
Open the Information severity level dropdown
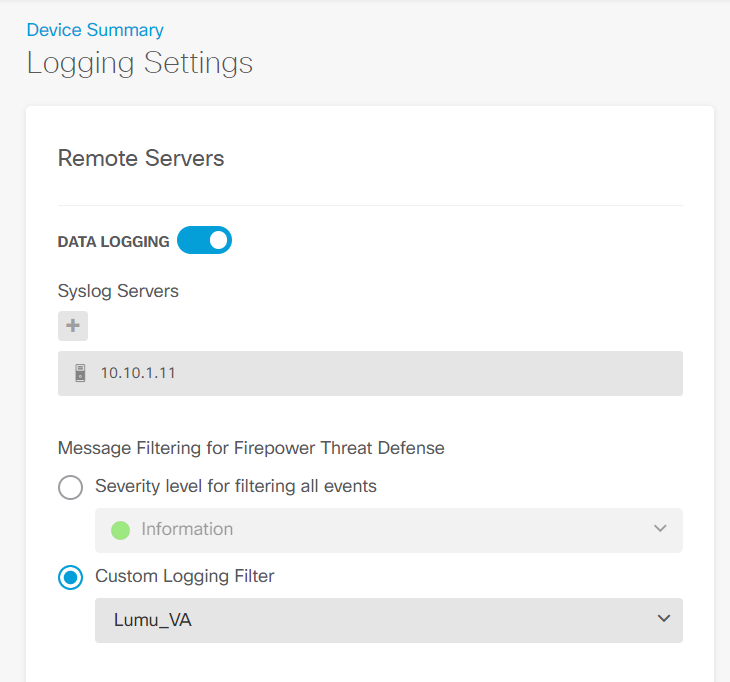(x=388, y=530)
